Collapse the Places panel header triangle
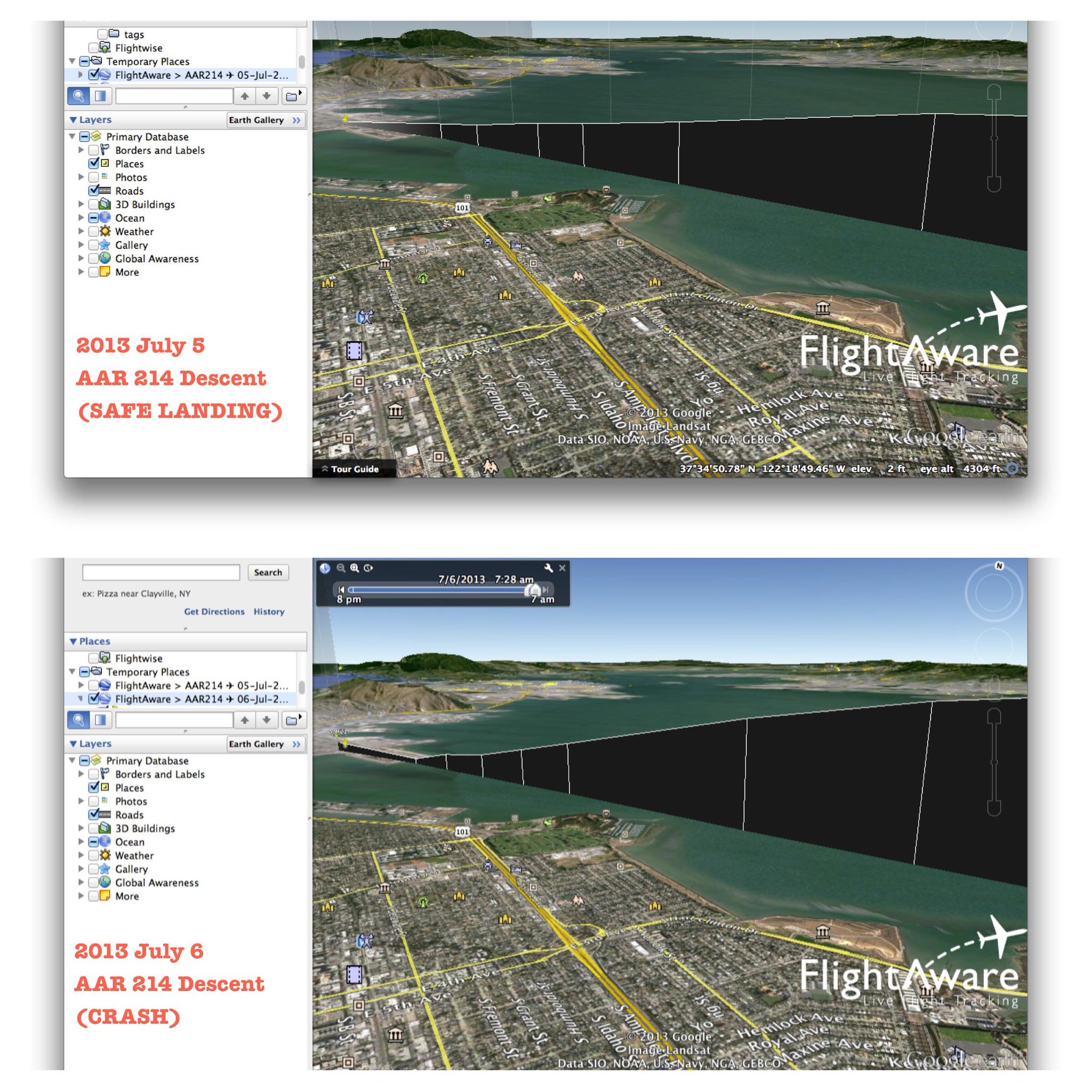Screen dimensions: 1092x1092 coord(73,641)
